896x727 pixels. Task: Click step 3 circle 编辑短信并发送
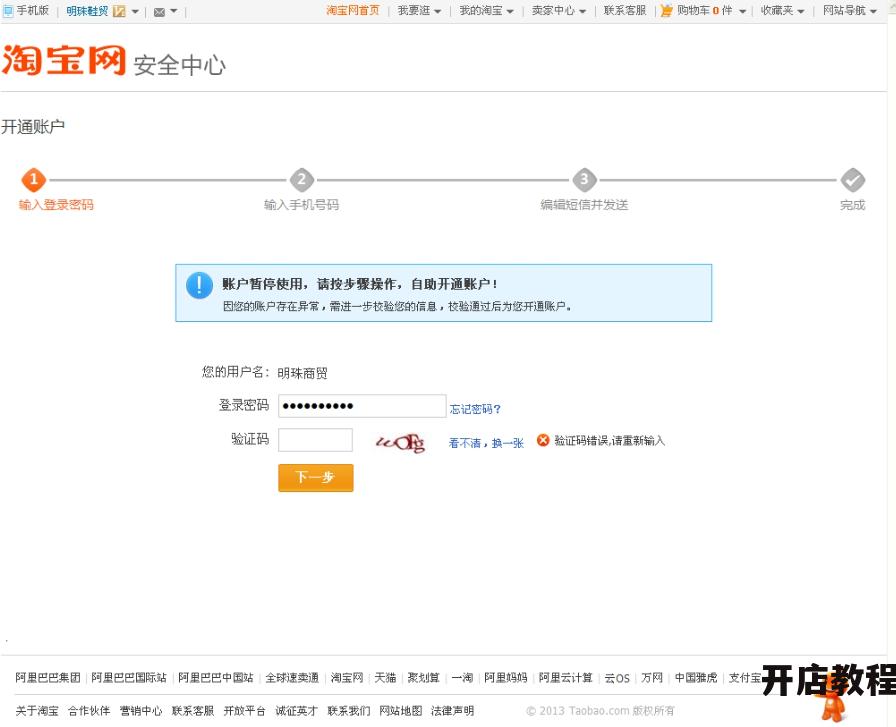(x=585, y=180)
